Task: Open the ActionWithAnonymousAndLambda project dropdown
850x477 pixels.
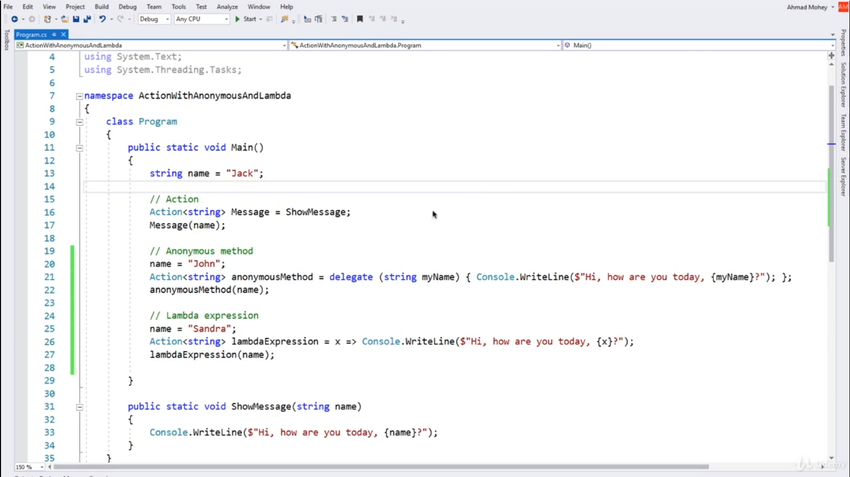Action: pos(151,46)
